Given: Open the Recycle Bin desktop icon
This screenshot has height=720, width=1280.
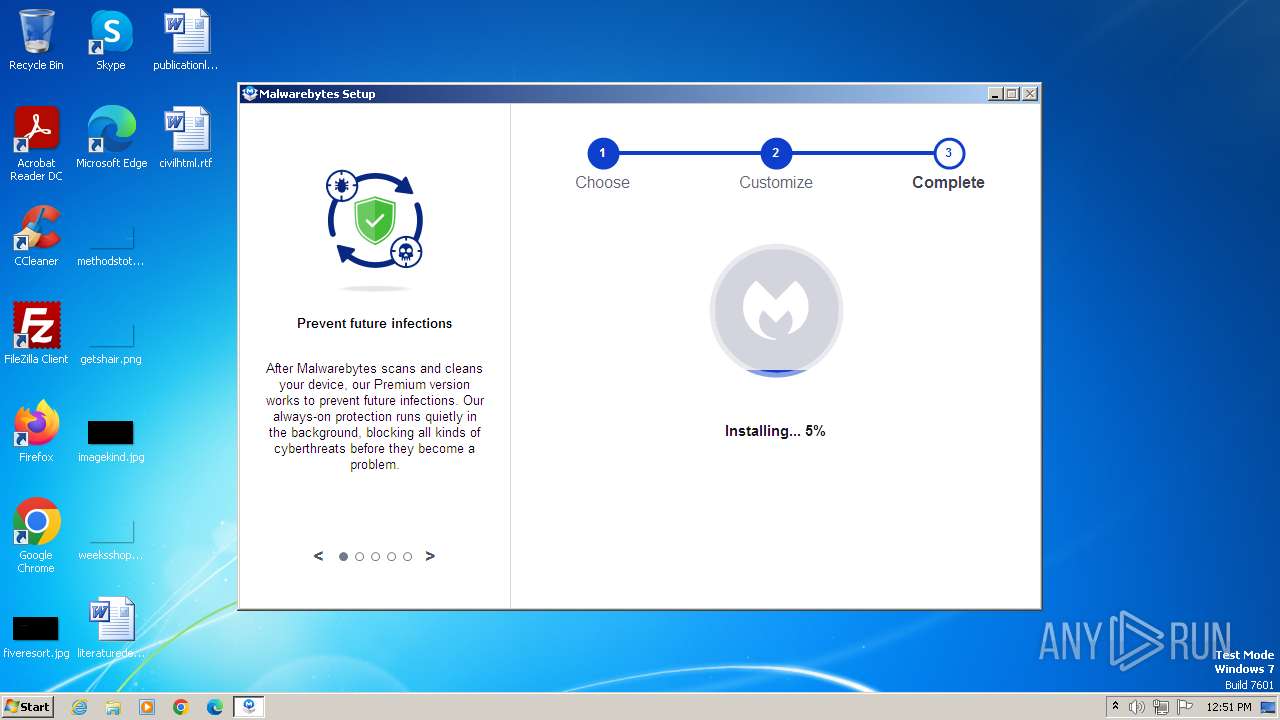Looking at the screenshot, I should [36, 40].
